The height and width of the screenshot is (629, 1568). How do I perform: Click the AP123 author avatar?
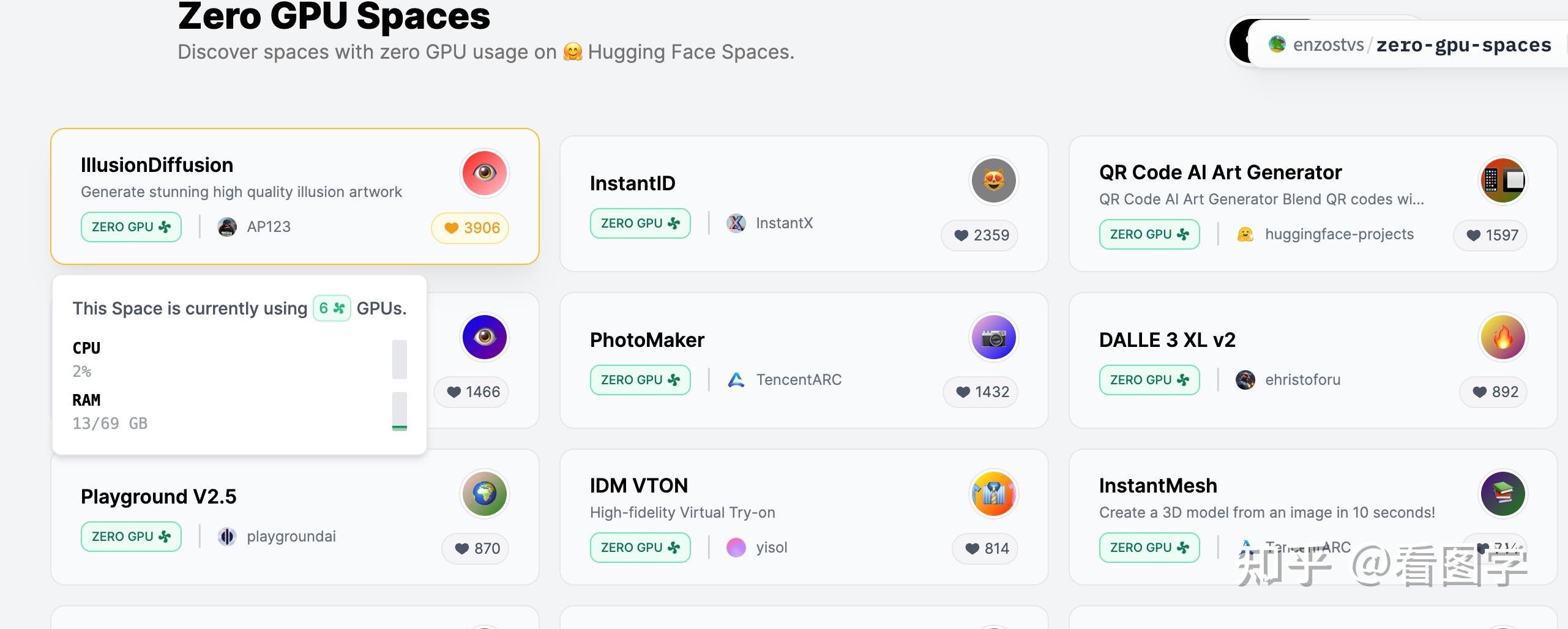click(x=226, y=226)
